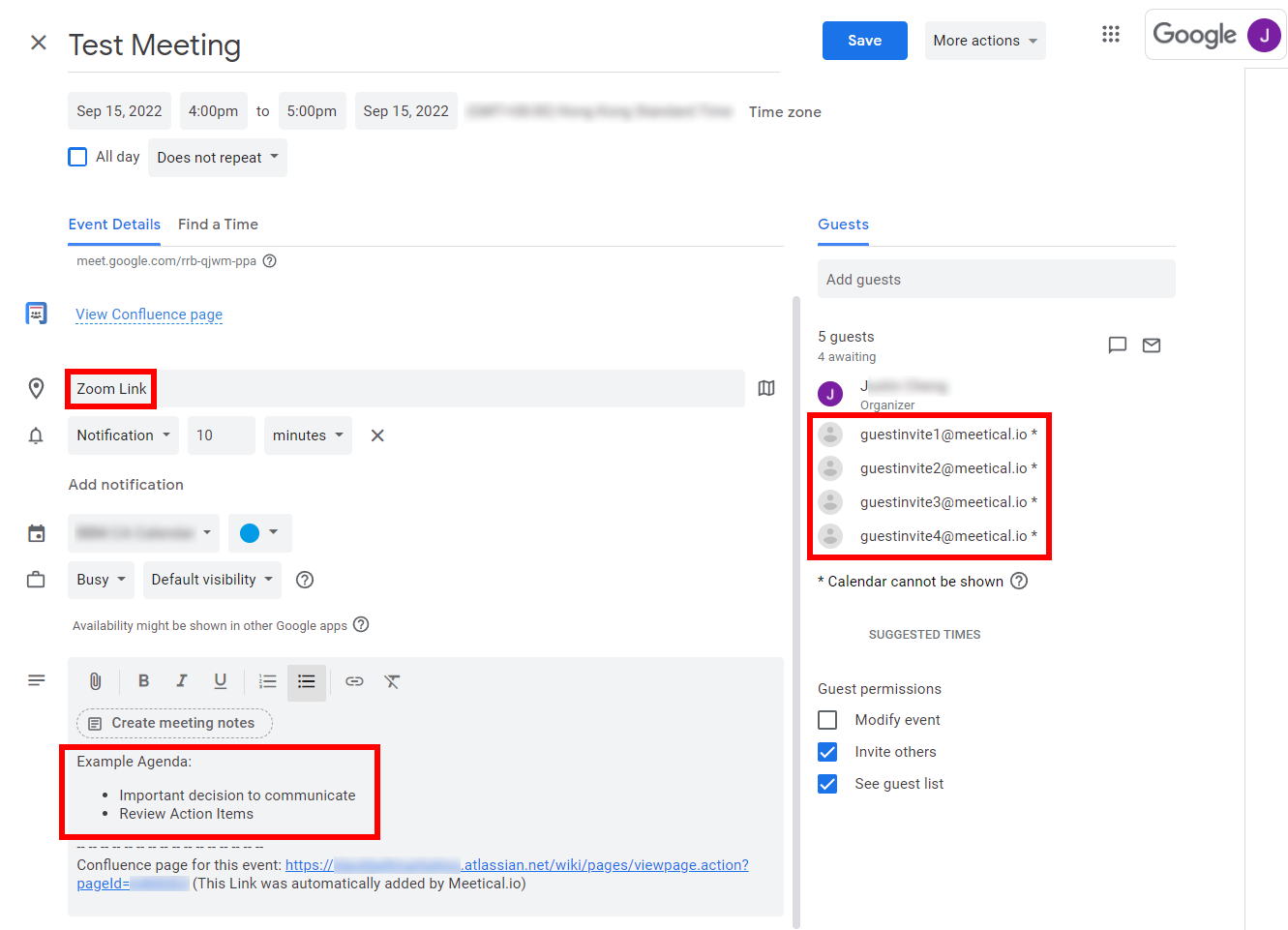This screenshot has width=1288, height=930.
Task: Preview location in Maps icon
Action: (766, 388)
